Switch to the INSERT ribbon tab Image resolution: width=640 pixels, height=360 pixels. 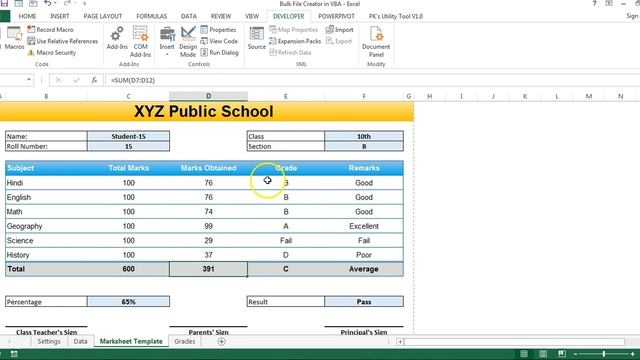pyautogui.click(x=60, y=16)
